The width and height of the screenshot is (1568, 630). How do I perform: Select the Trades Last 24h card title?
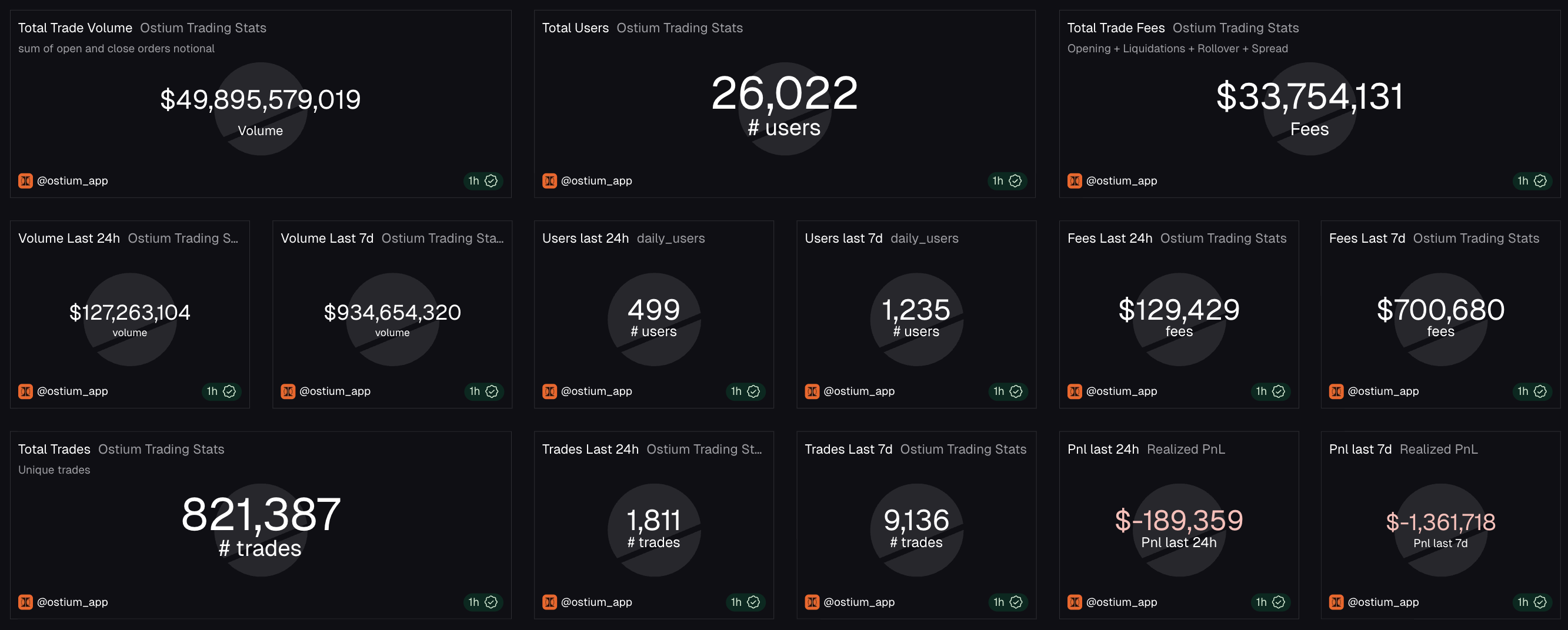click(x=589, y=449)
